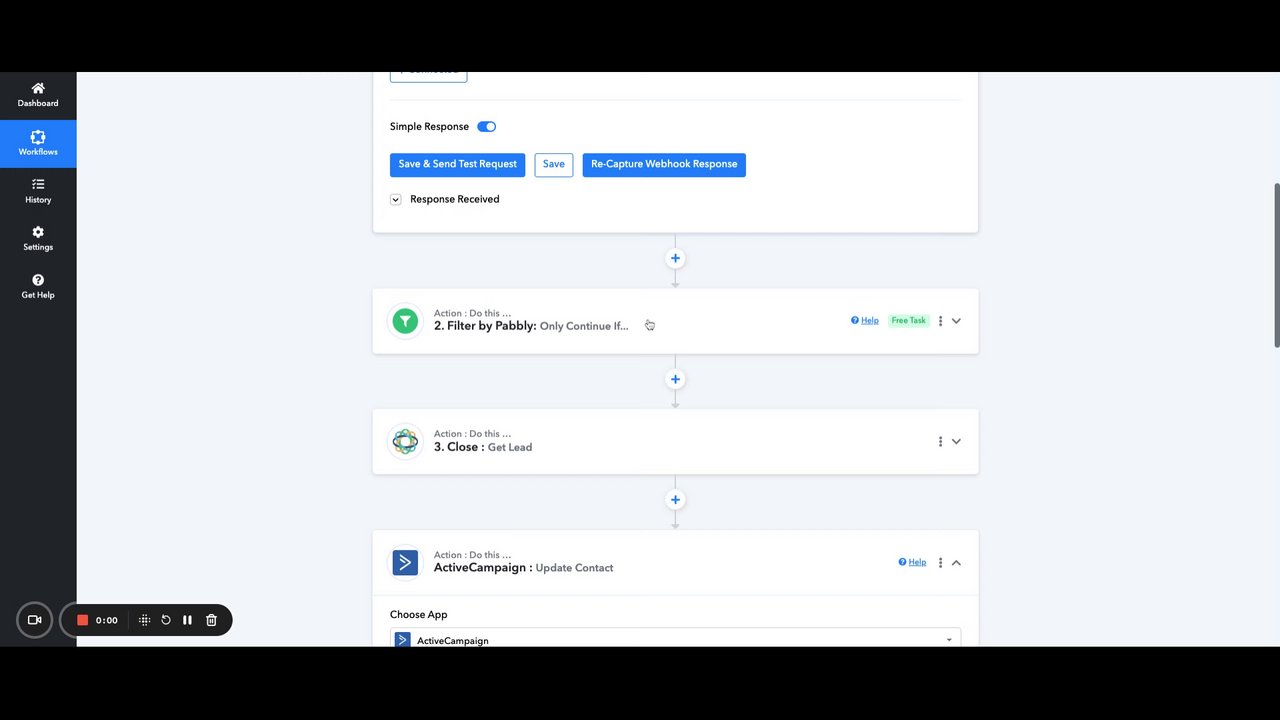Click the Close app logo icon
Viewport: 1280px width, 720px height.
(x=405, y=441)
